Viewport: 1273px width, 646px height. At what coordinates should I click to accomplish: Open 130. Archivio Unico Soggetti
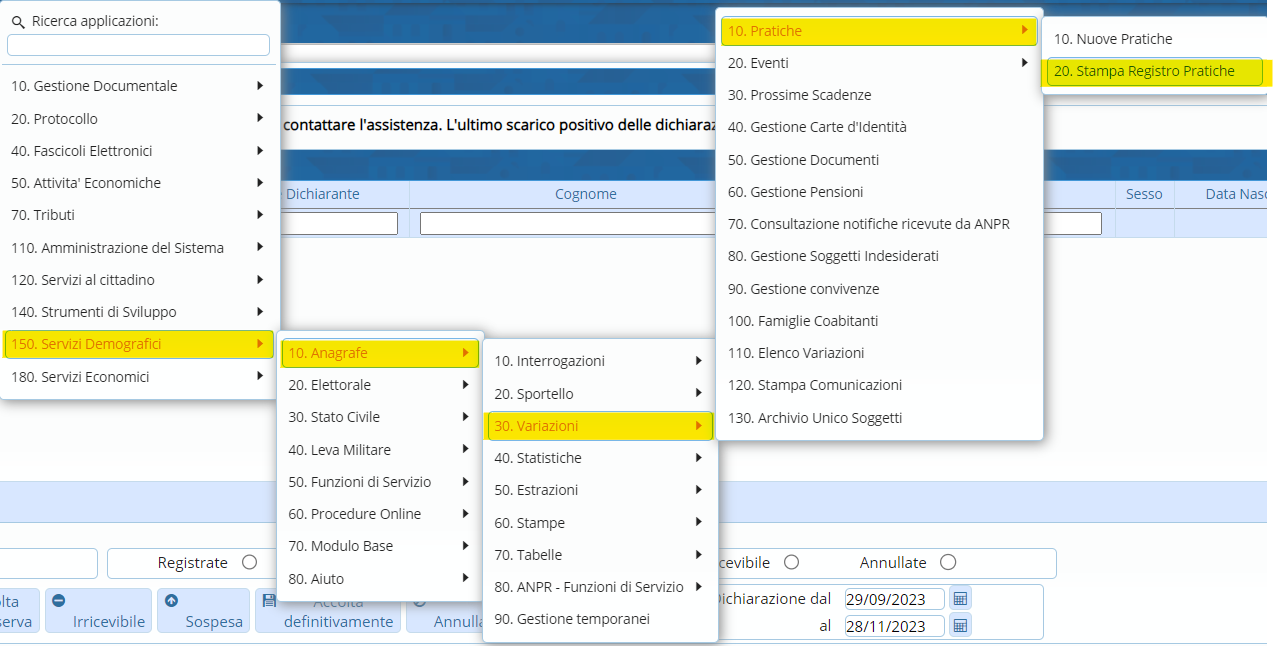[815, 418]
